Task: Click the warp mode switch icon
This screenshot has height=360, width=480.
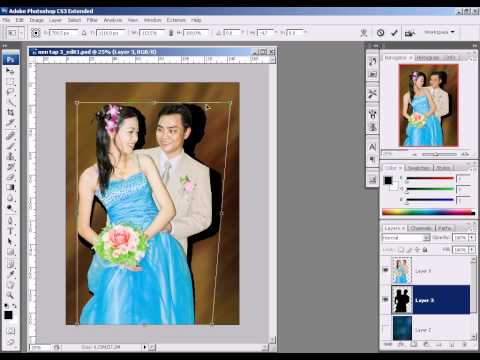Action: tap(364, 33)
